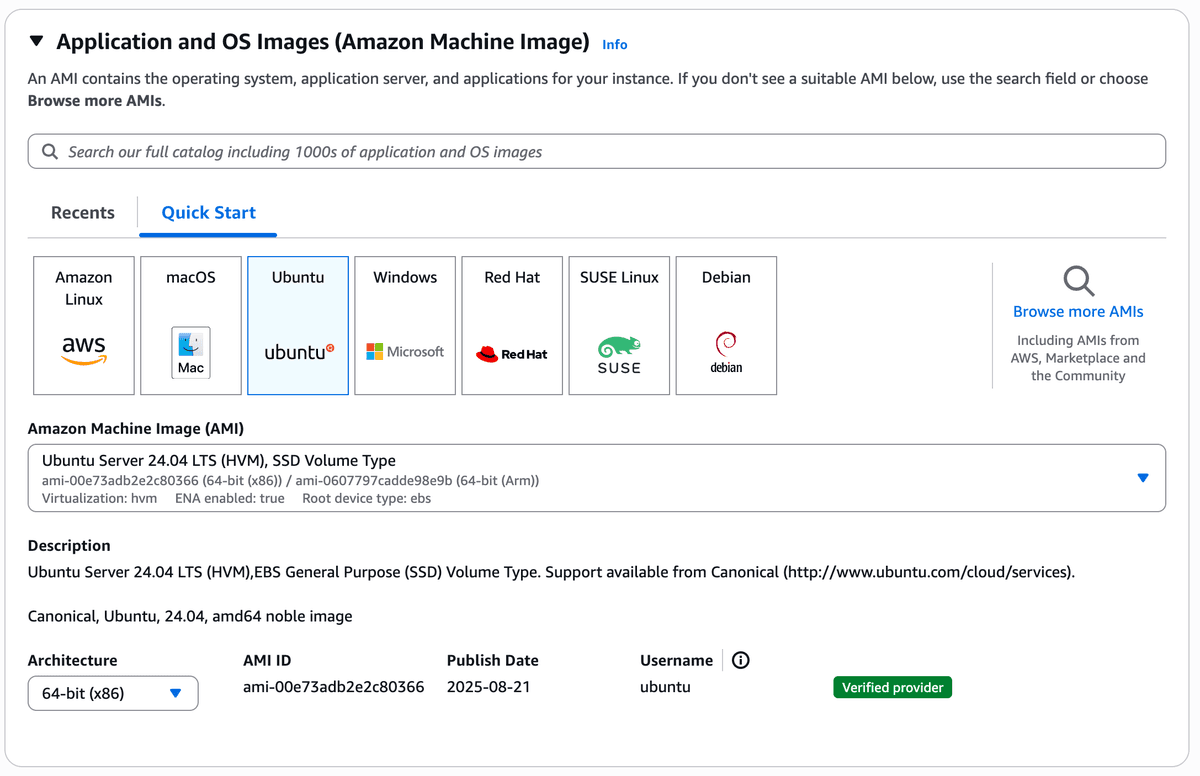Open the Architecture 64-bit (x86) dropdown

pos(113,693)
